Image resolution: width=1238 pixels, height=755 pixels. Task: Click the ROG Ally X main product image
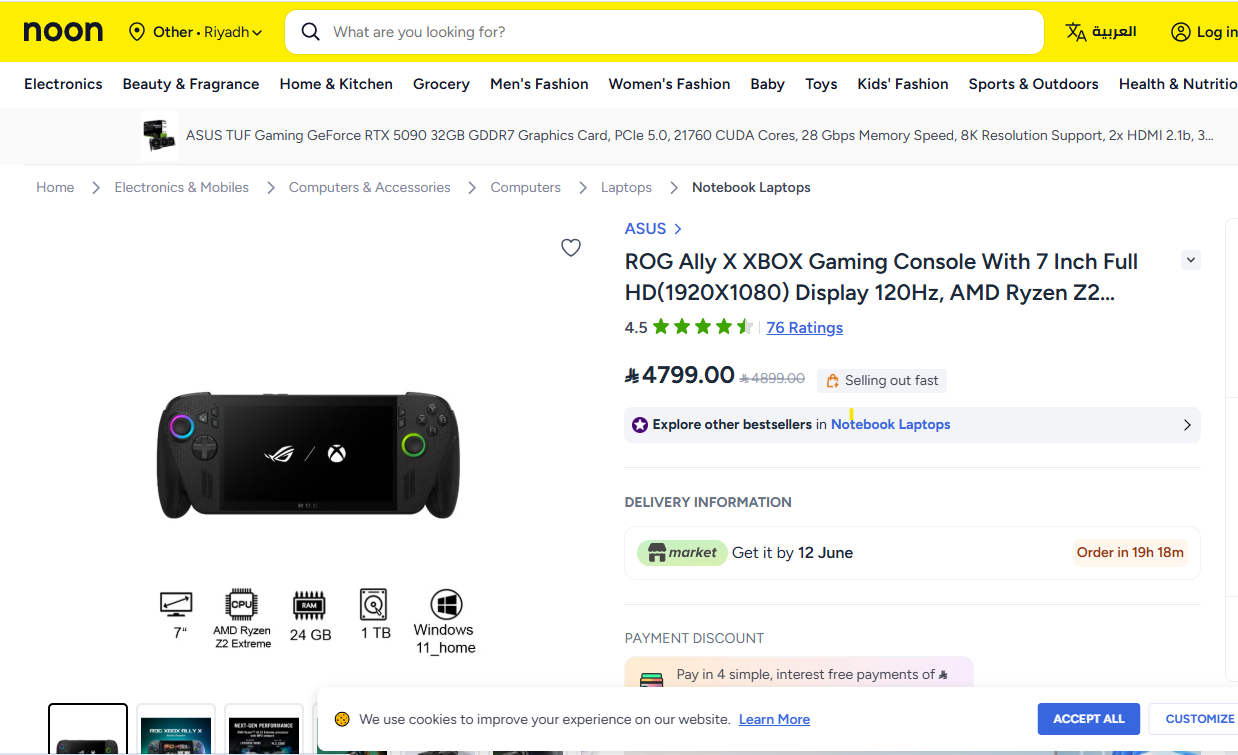[308, 454]
